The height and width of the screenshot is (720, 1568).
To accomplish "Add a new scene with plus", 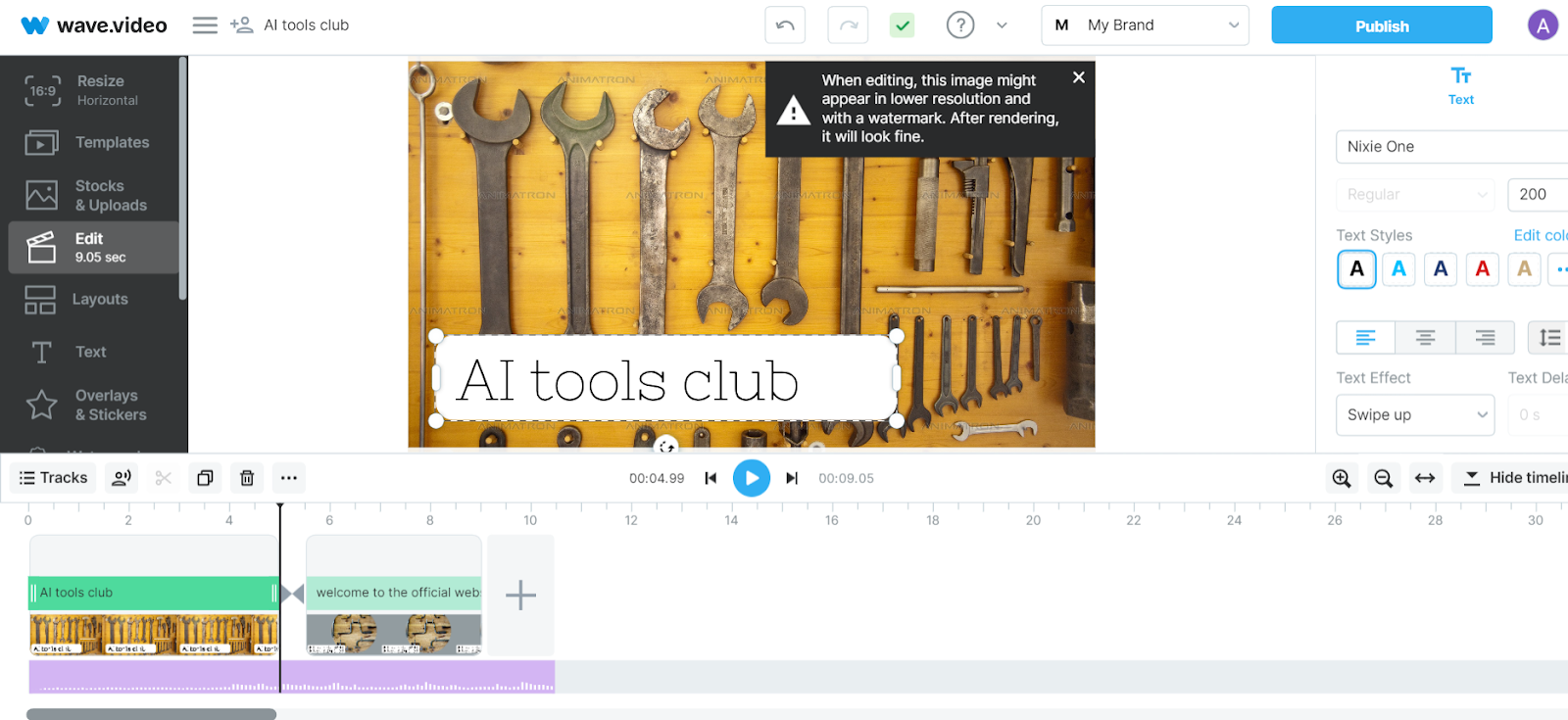I will click(x=520, y=595).
